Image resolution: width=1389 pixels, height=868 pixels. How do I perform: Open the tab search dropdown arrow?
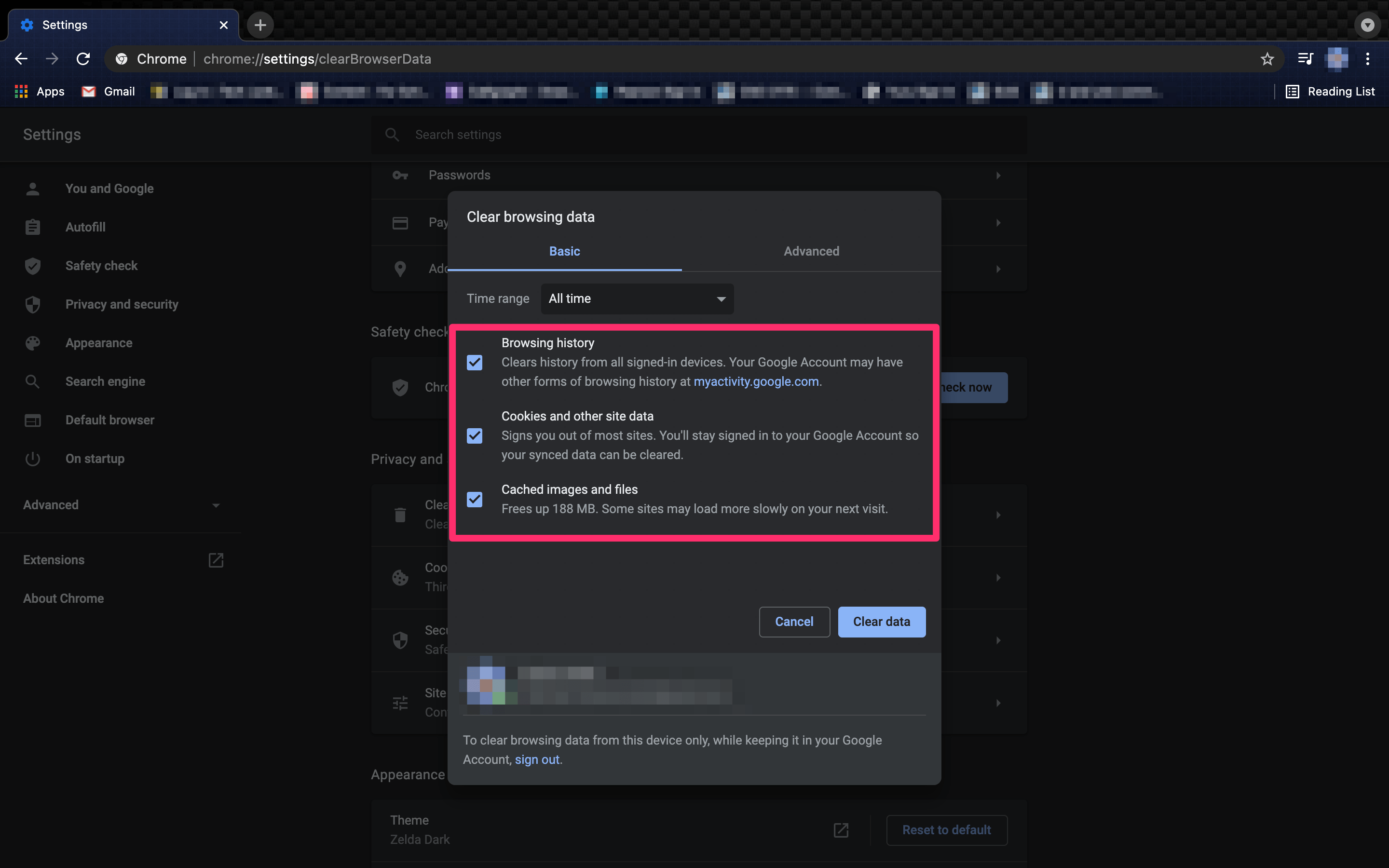coord(1367,25)
